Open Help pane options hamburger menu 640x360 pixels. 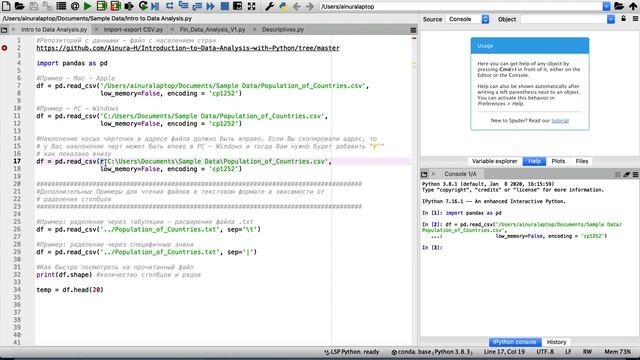coord(635,19)
